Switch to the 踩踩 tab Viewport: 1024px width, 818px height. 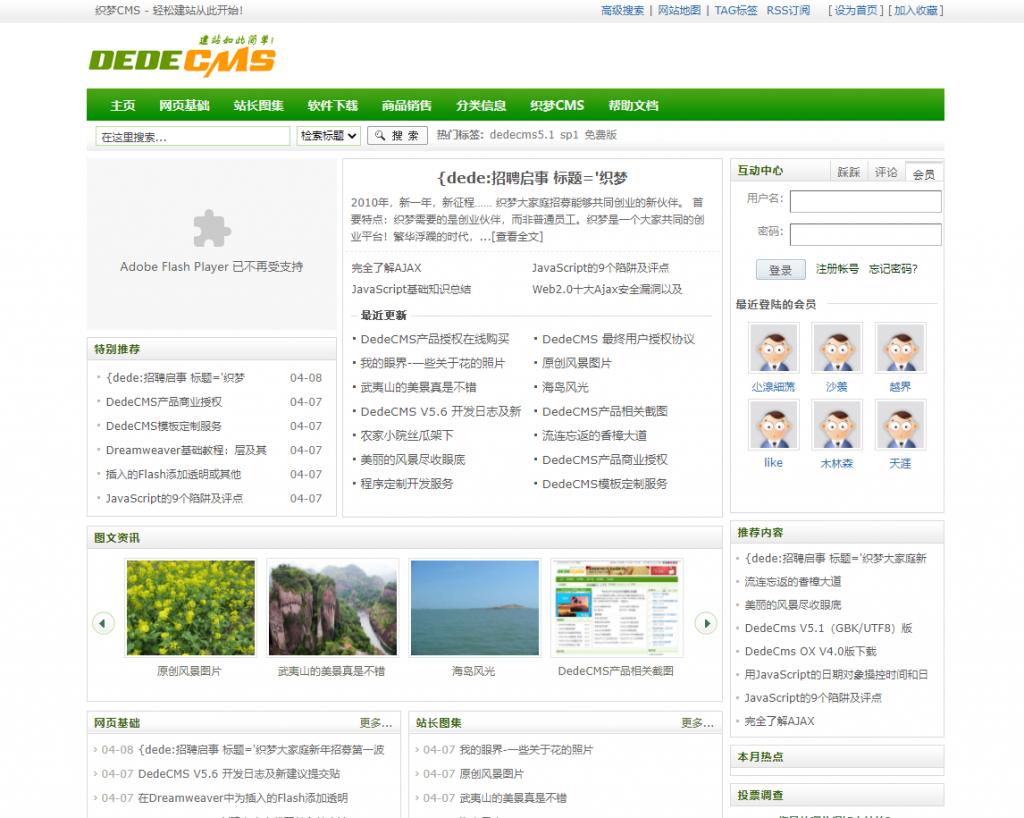[x=846, y=171]
